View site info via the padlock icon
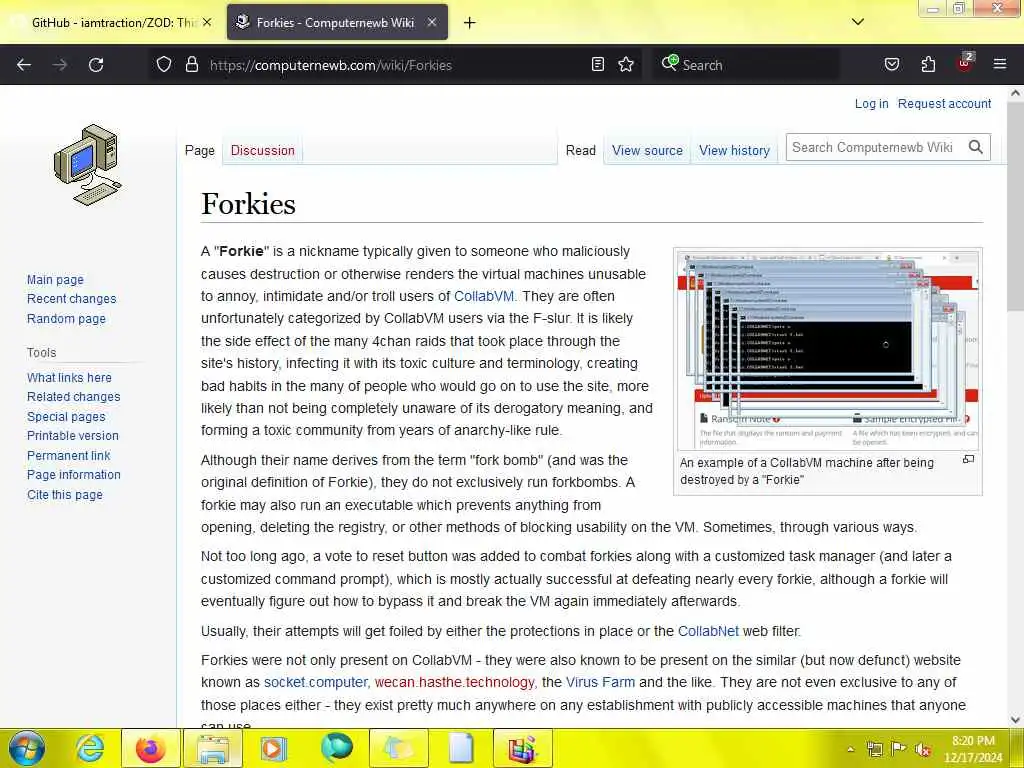This screenshot has width=1024, height=768. (191, 65)
